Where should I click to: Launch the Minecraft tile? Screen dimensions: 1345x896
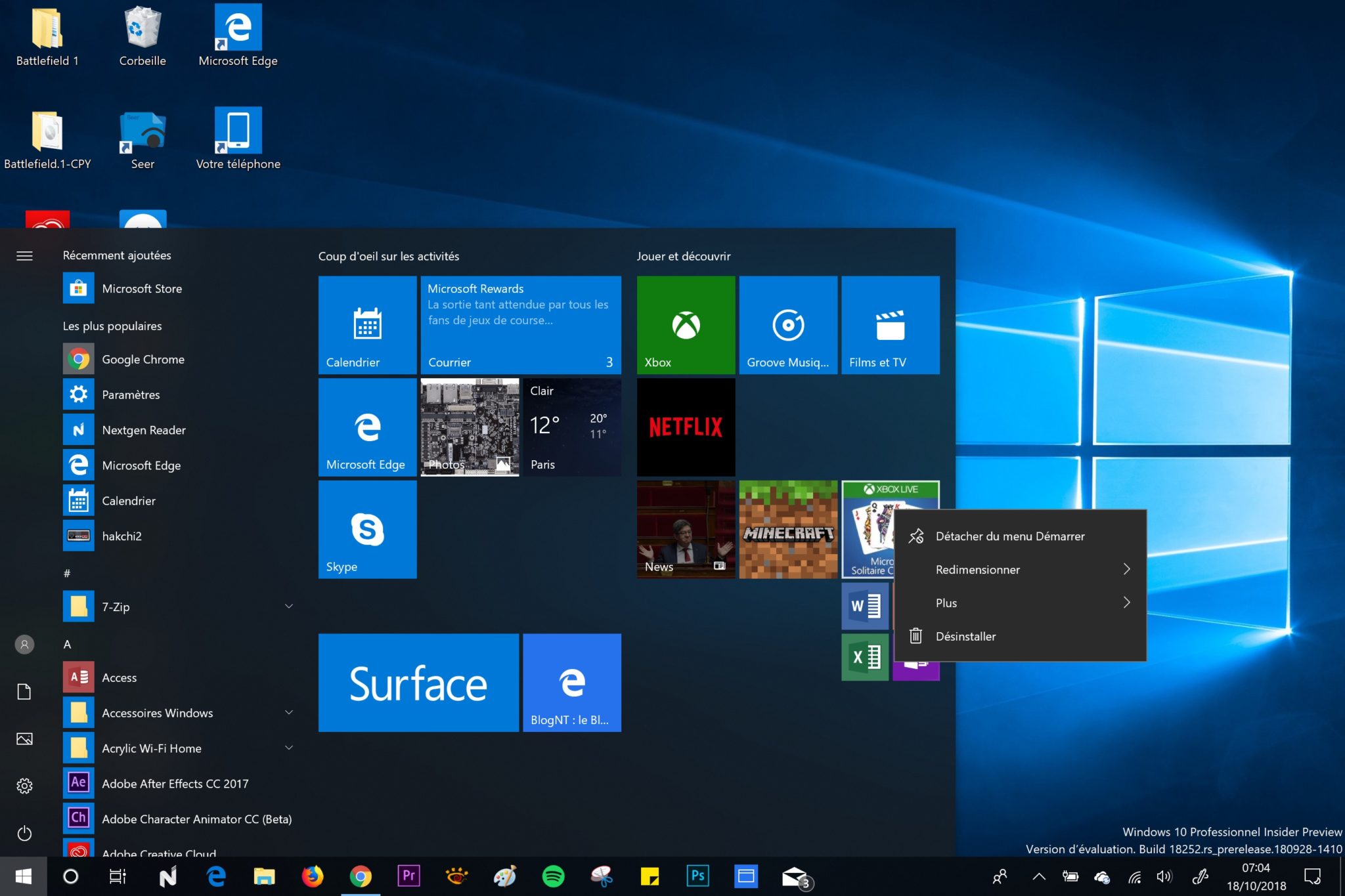[x=788, y=530]
